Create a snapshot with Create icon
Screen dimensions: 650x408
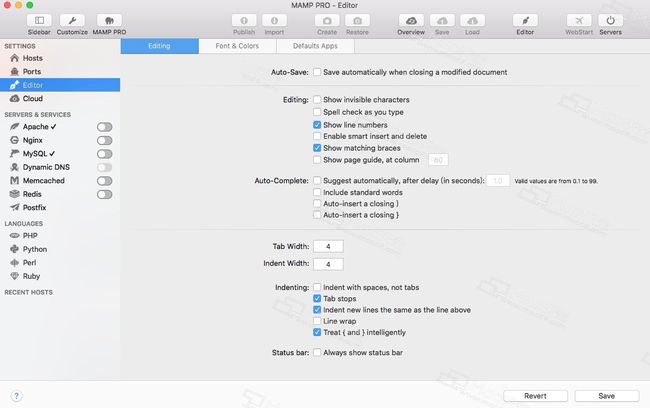coord(327,20)
